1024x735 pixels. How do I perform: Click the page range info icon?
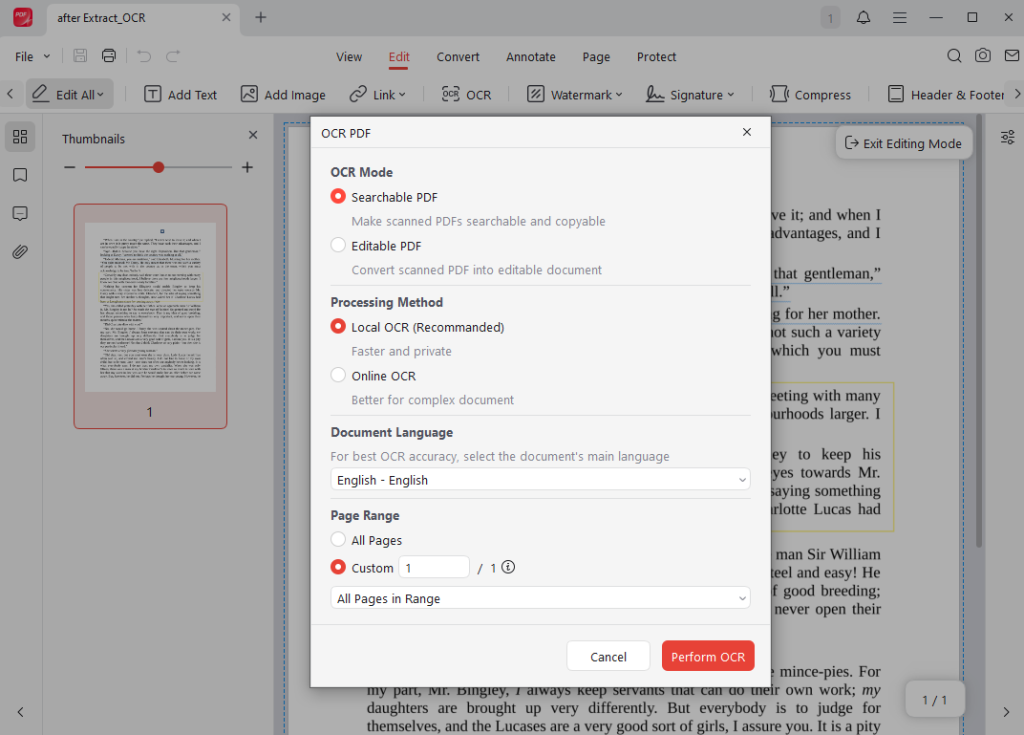(x=508, y=567)
